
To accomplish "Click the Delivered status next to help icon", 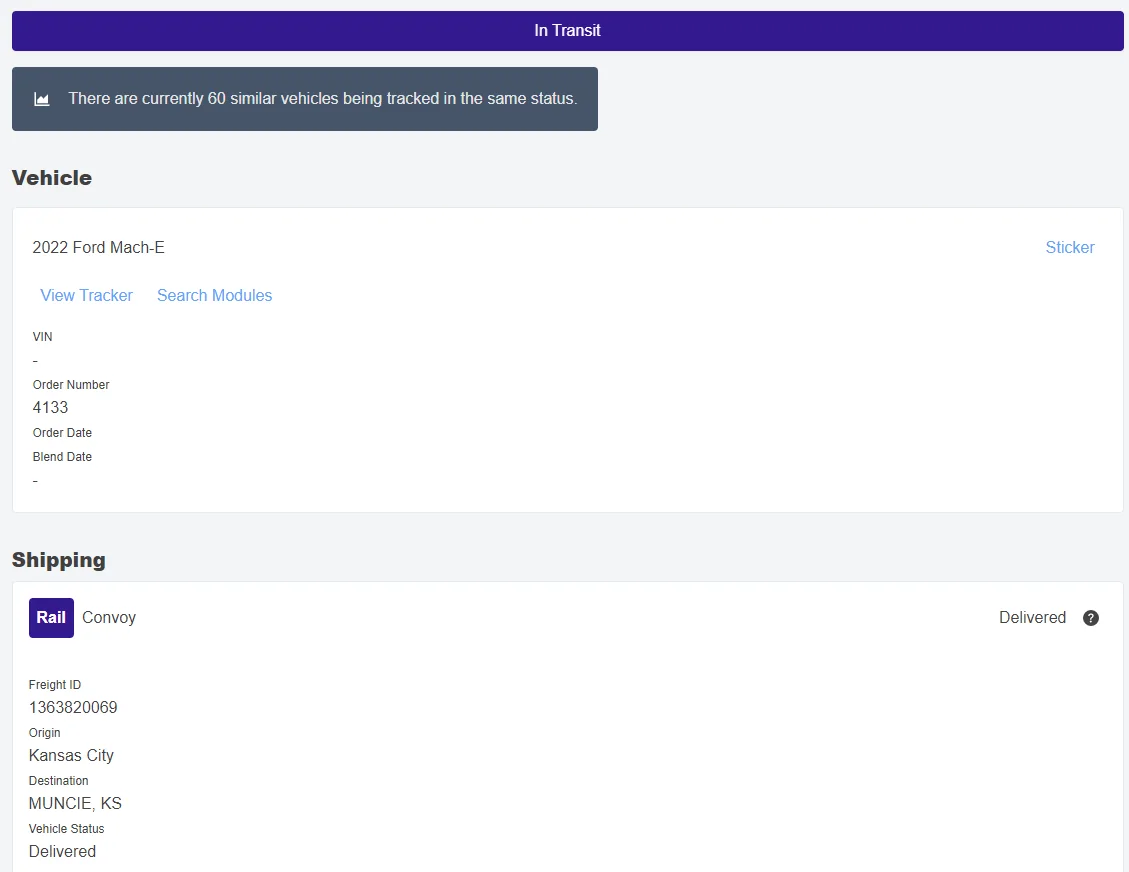I will [1032, 617].
